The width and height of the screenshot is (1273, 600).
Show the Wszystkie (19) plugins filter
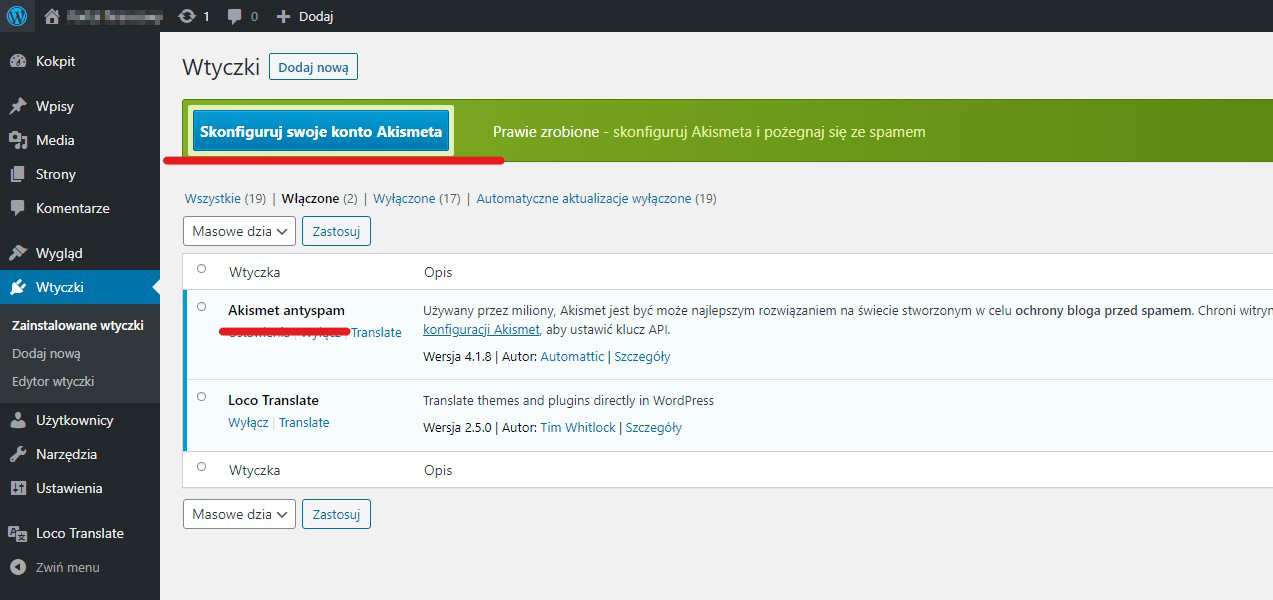coord(225,198)
